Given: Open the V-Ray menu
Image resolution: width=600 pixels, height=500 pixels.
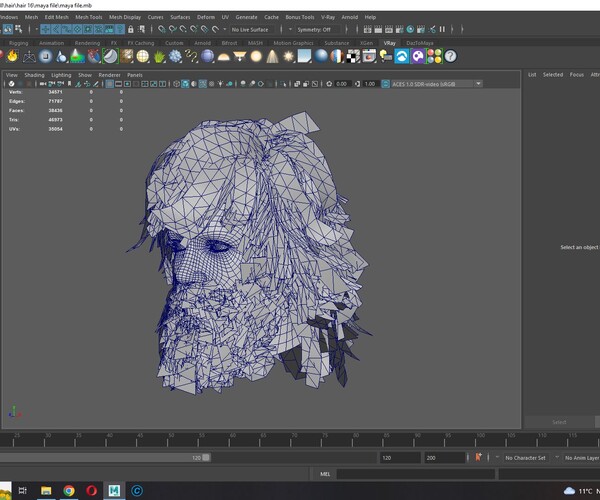Looking at the screenshot, I should (x=328, y=17).
